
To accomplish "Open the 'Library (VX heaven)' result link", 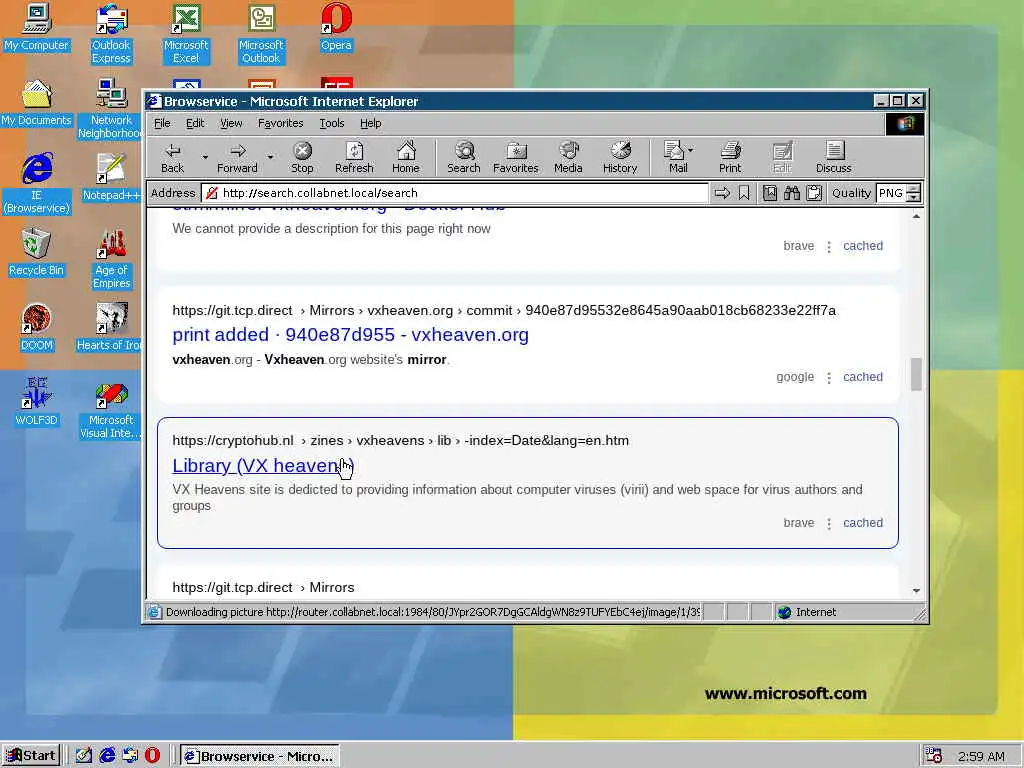I will pos(263,466).
